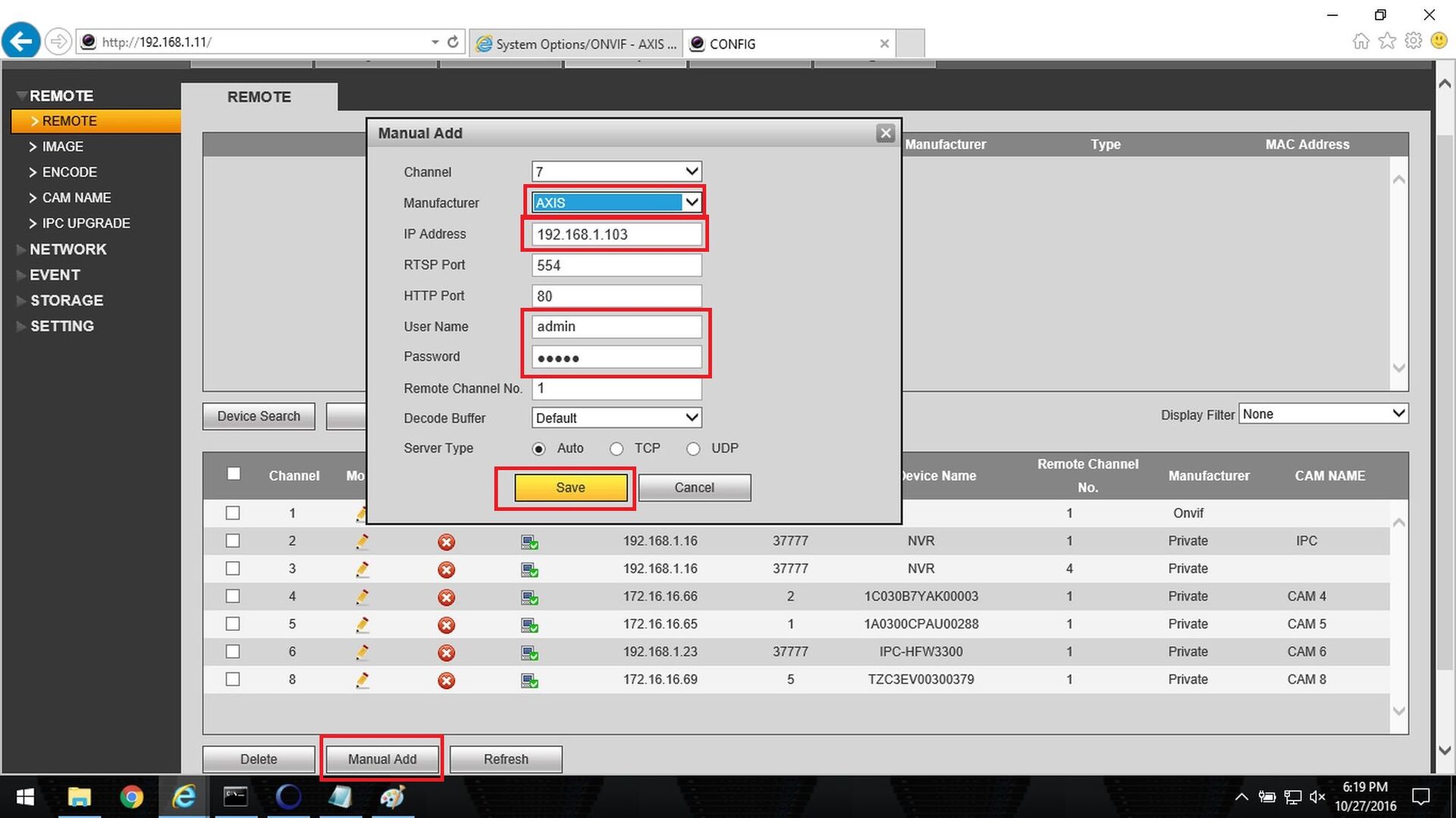The image size is (1456, 818).
Task: Check the checkbox for channel 3
Action: [x=233, y=569]
